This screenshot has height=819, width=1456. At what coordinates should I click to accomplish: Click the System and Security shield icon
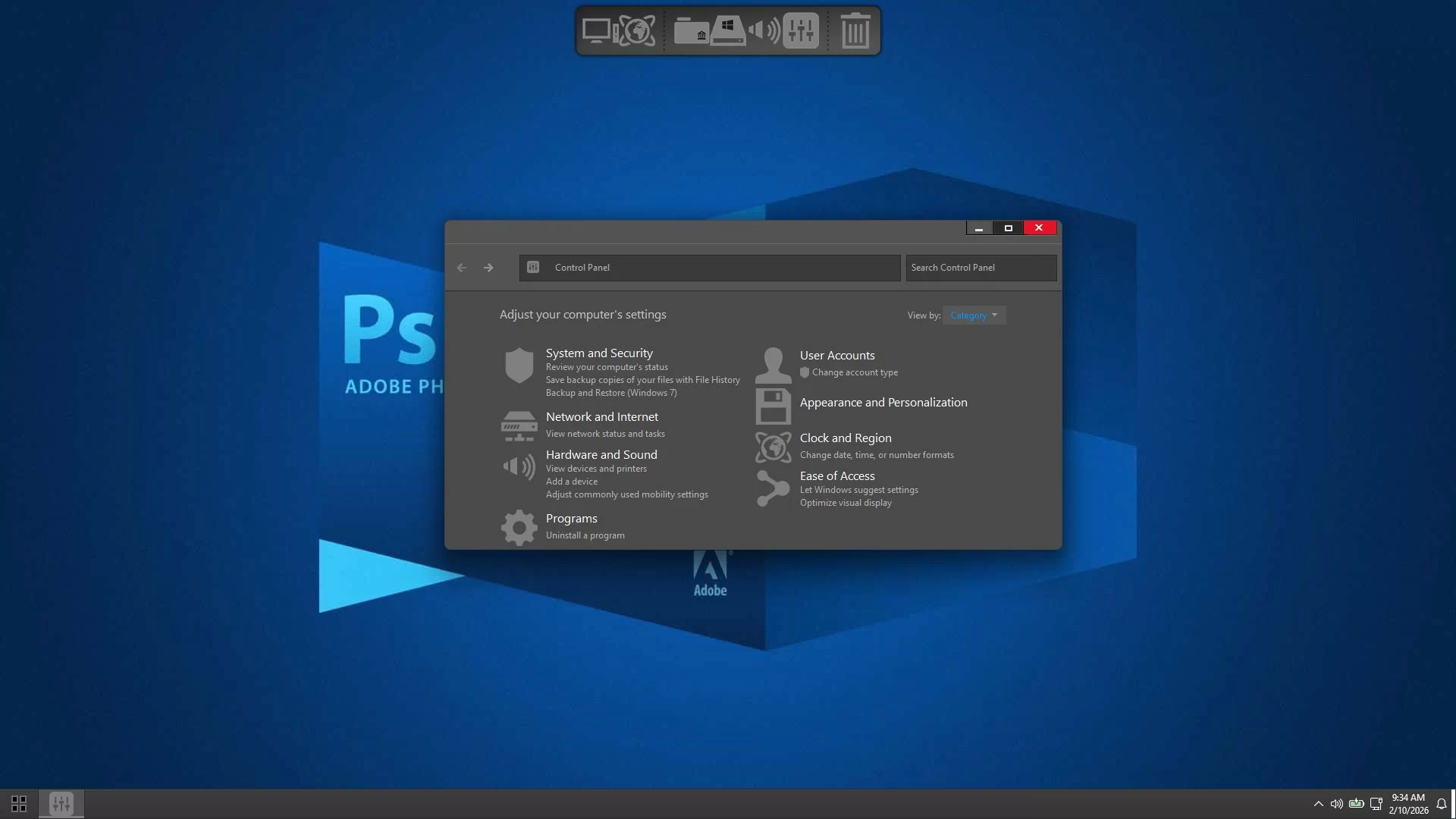(519, 365)
